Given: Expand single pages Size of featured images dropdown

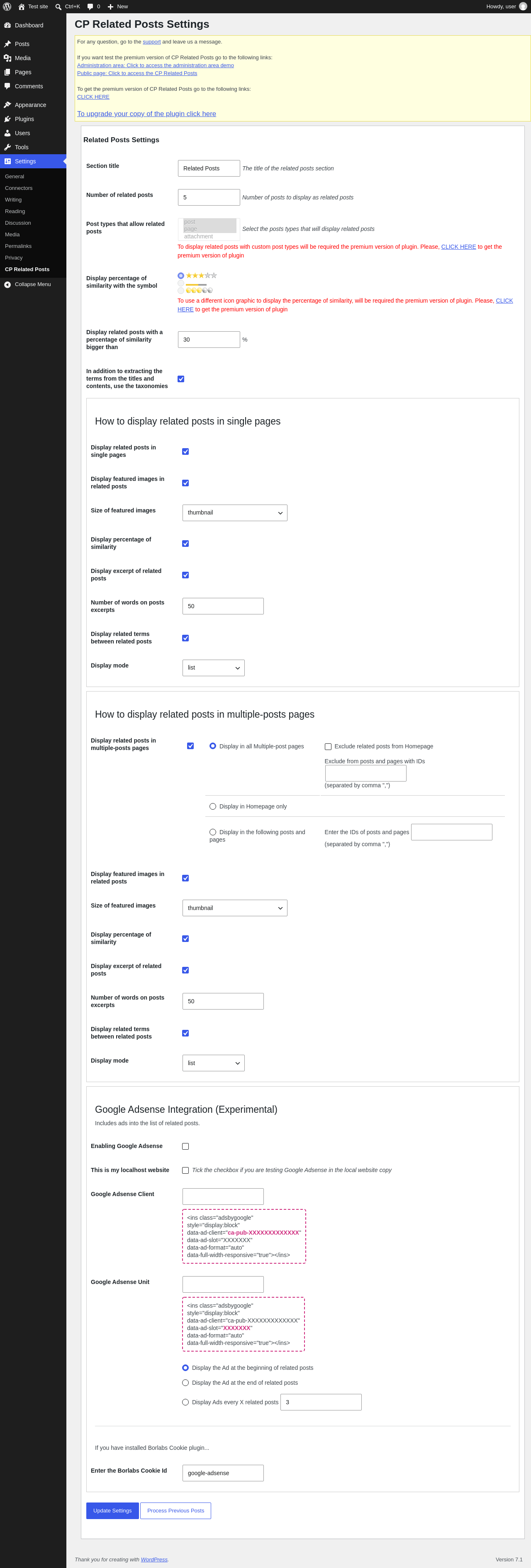Looking at the screenshot, I should 235,512.
